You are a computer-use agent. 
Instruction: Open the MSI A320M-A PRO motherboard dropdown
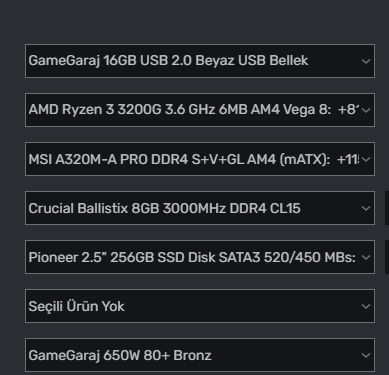pos(200,159)
